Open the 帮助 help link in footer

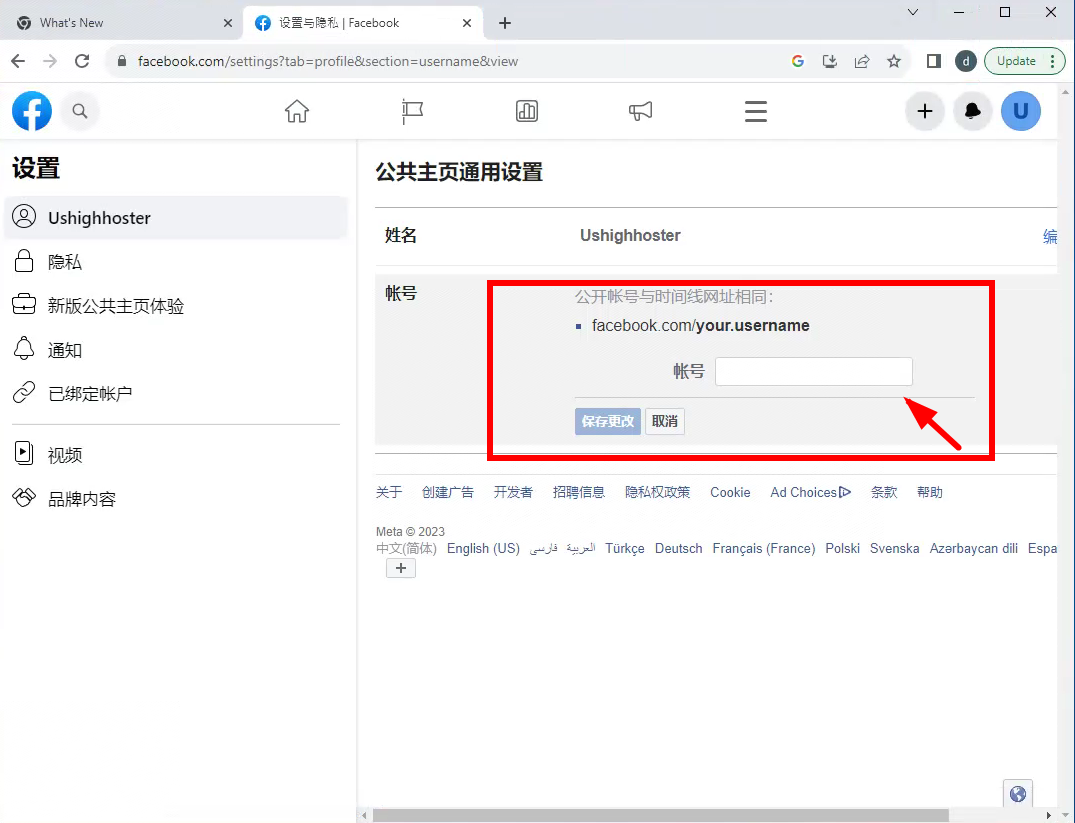coord(929,491)
